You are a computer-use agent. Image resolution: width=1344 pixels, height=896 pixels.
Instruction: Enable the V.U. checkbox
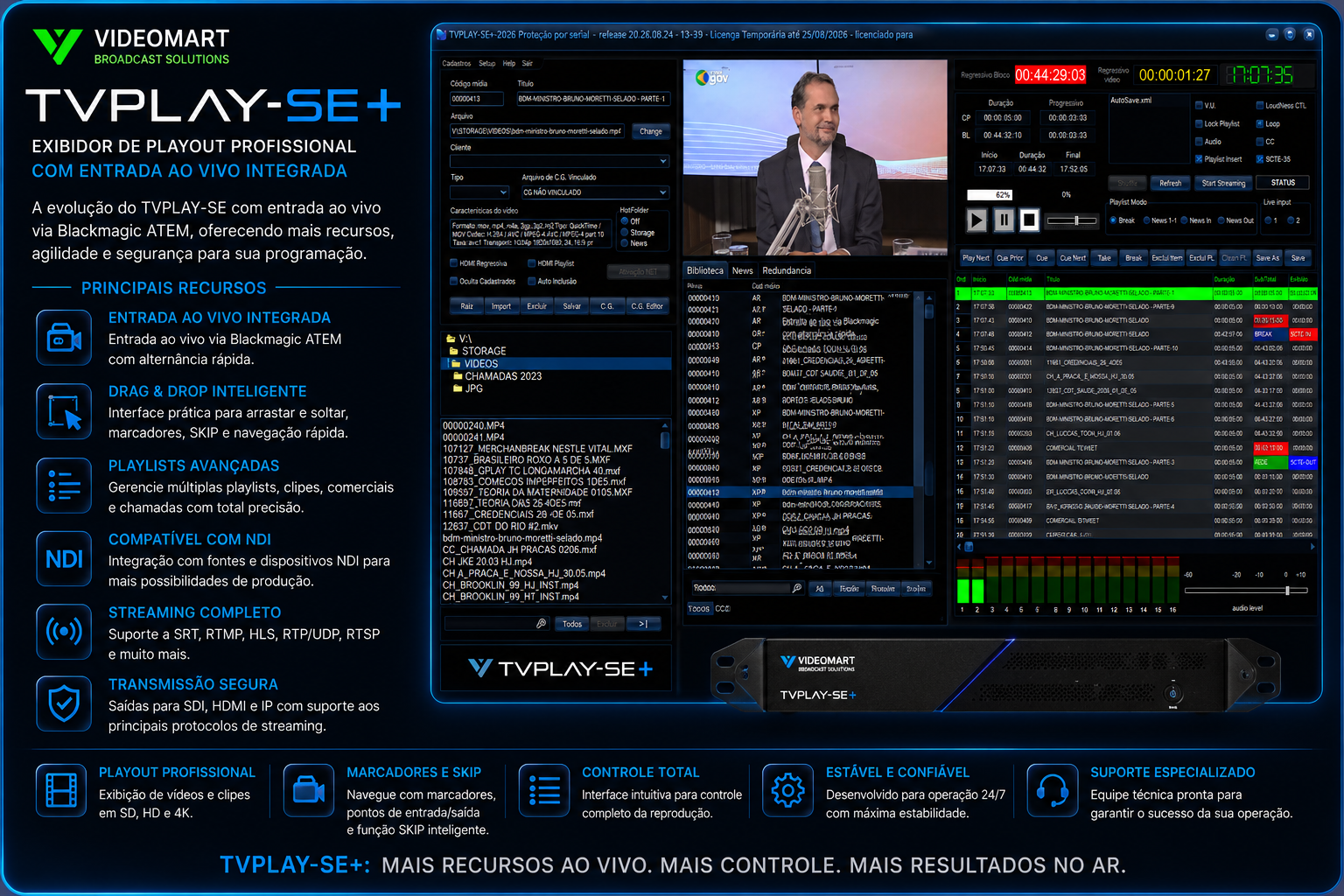(1199, 105)
